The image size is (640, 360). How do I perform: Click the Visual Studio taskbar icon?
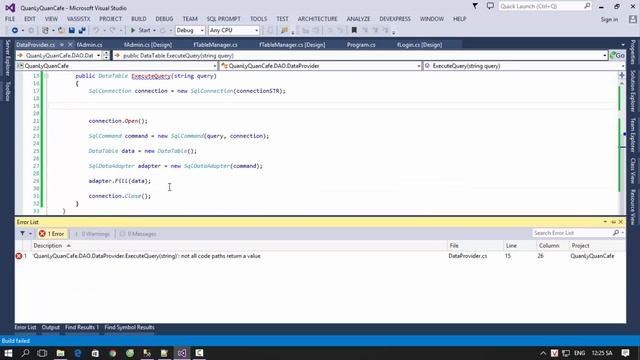pyautogui.click(x=182, y=353)
